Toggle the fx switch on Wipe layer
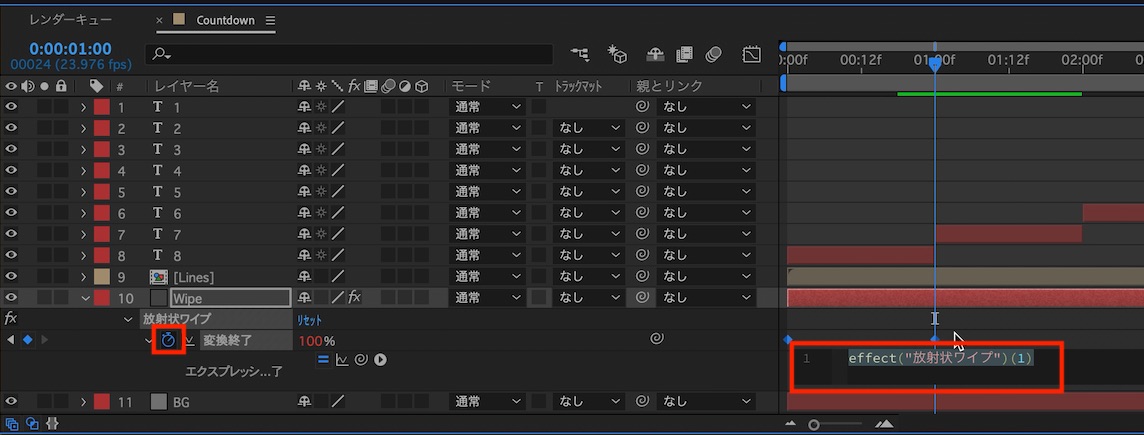Viewport: 1144px width, 435px height. pos(354,298)
